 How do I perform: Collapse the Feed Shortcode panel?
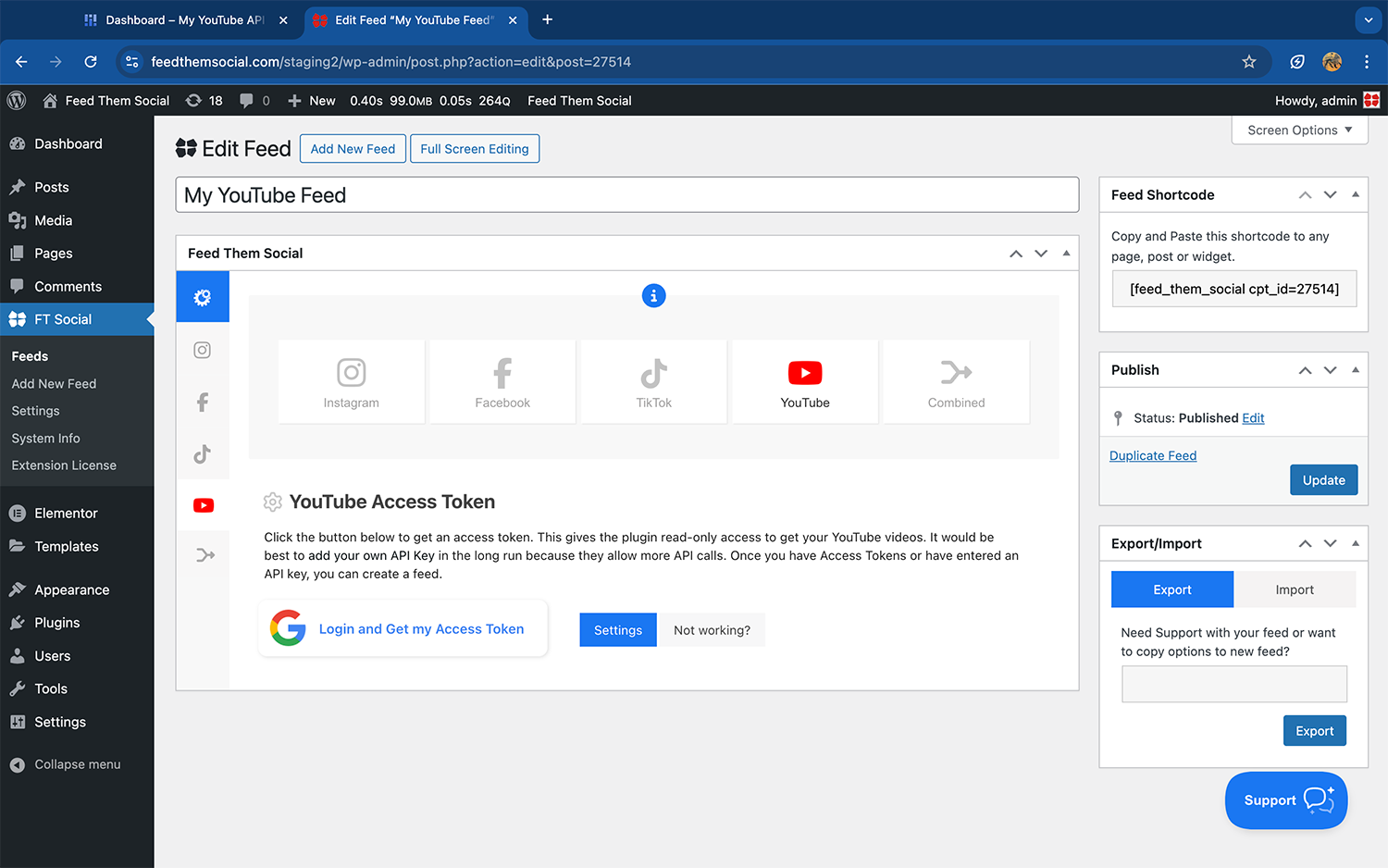point(1356,194)
